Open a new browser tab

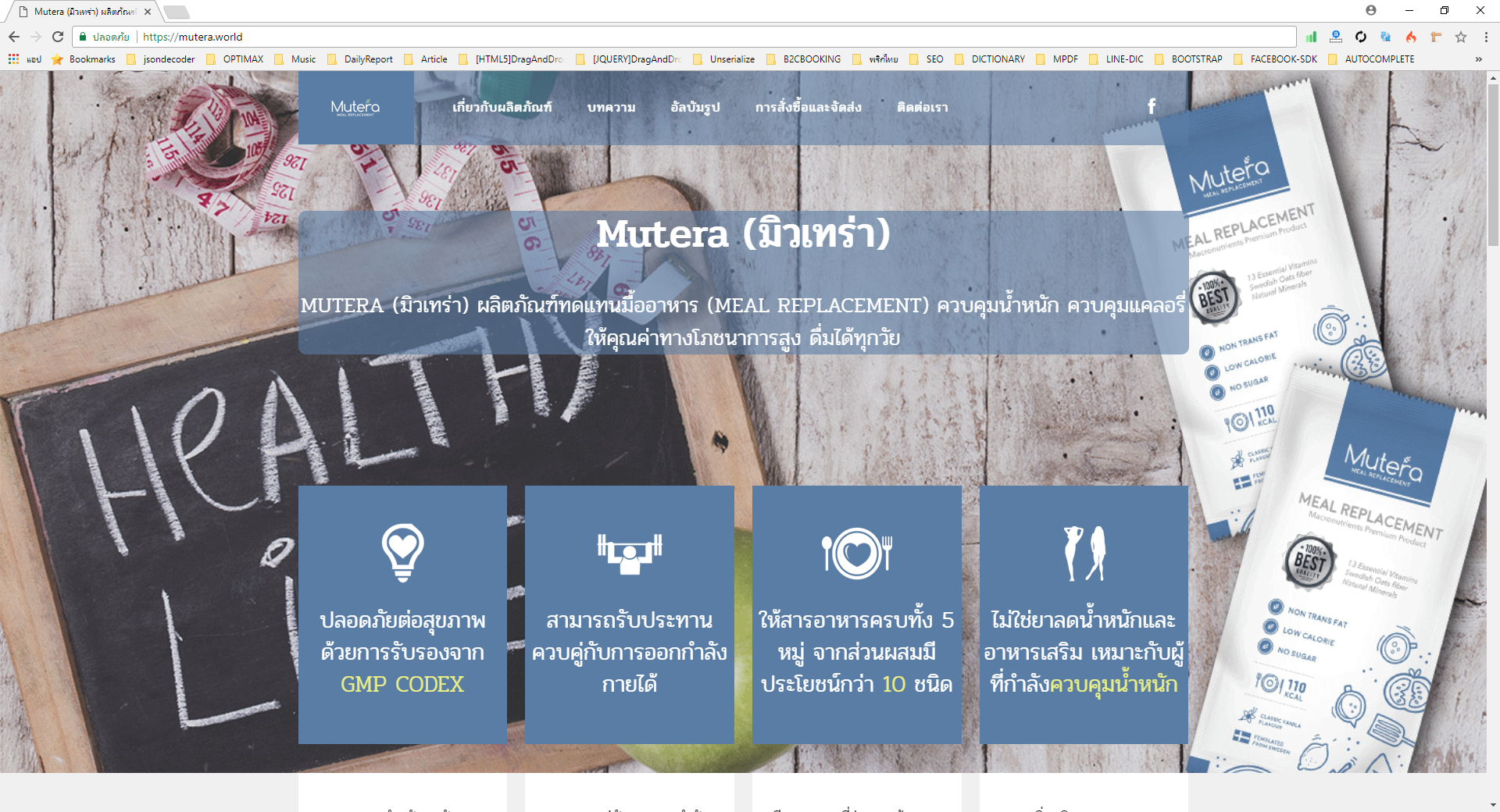(x=177, y=12)
